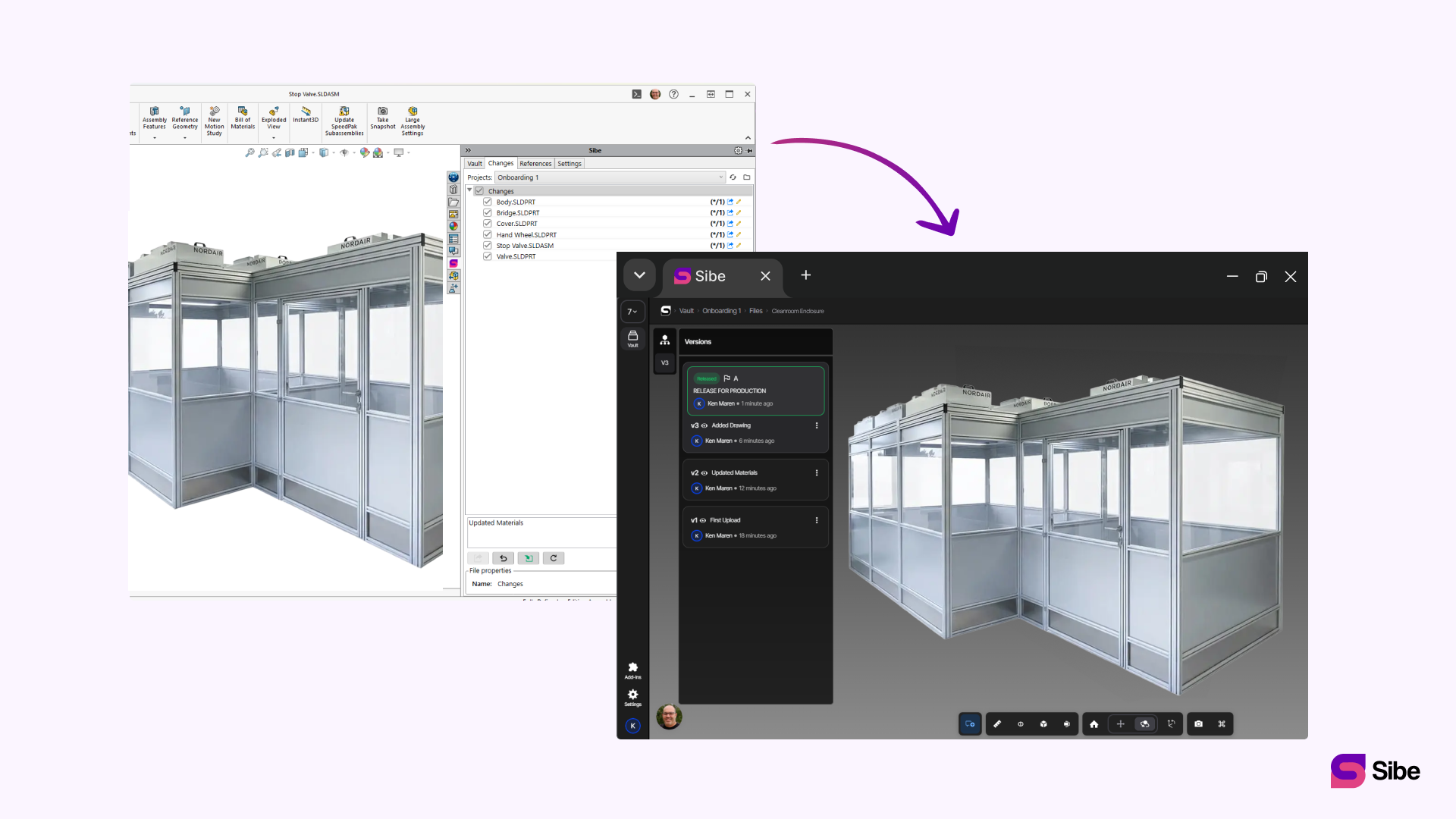Click the 3D cube display icon in the viewer toolbar
This screenshot has height=819, width=1456.
(1043, 724)
